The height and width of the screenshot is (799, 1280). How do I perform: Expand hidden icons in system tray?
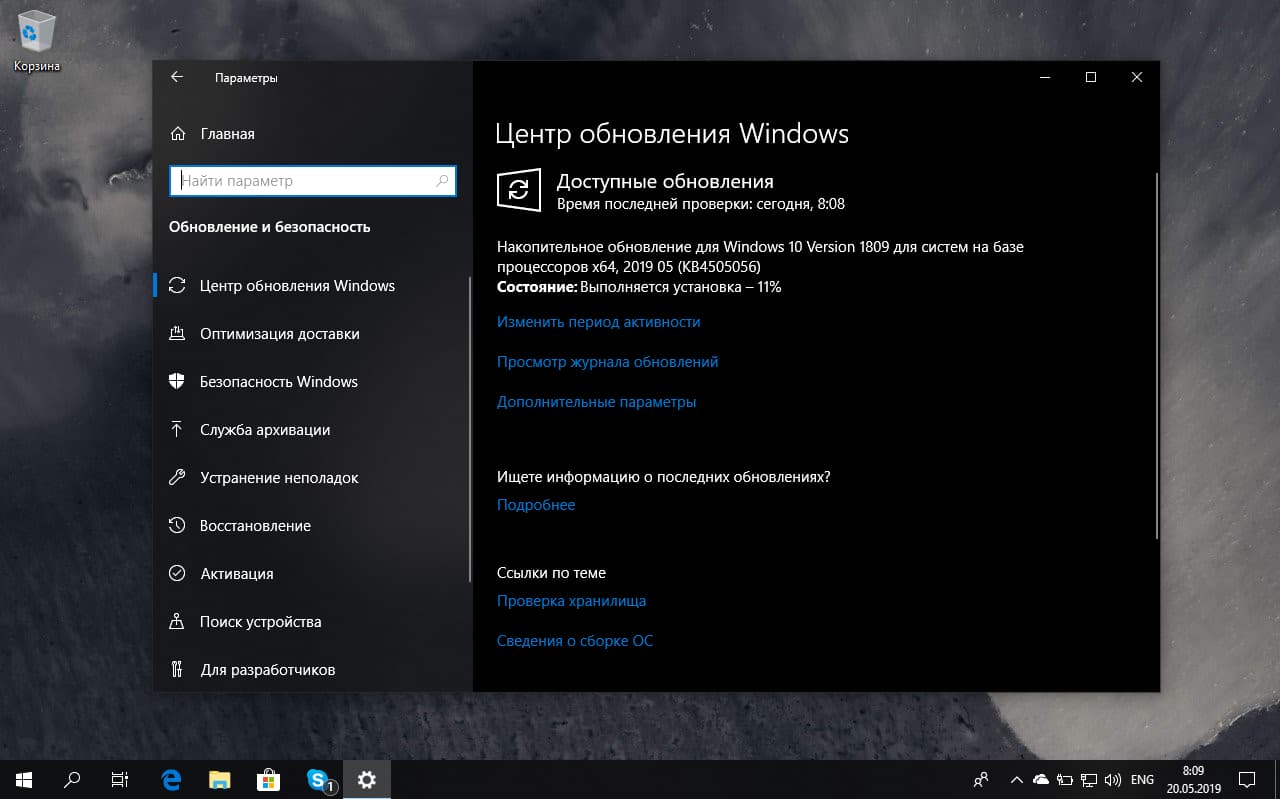(1016, 779)
